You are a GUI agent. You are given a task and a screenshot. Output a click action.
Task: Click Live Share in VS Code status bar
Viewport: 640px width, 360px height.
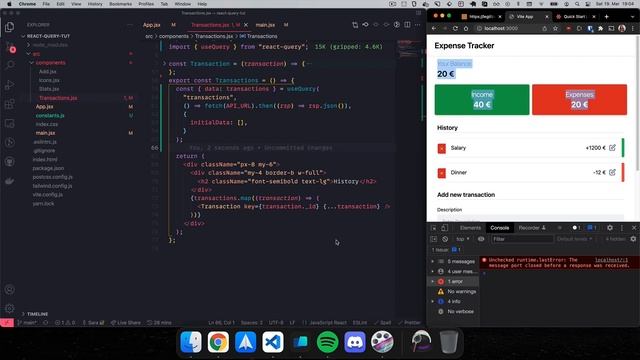pos(126,322)
